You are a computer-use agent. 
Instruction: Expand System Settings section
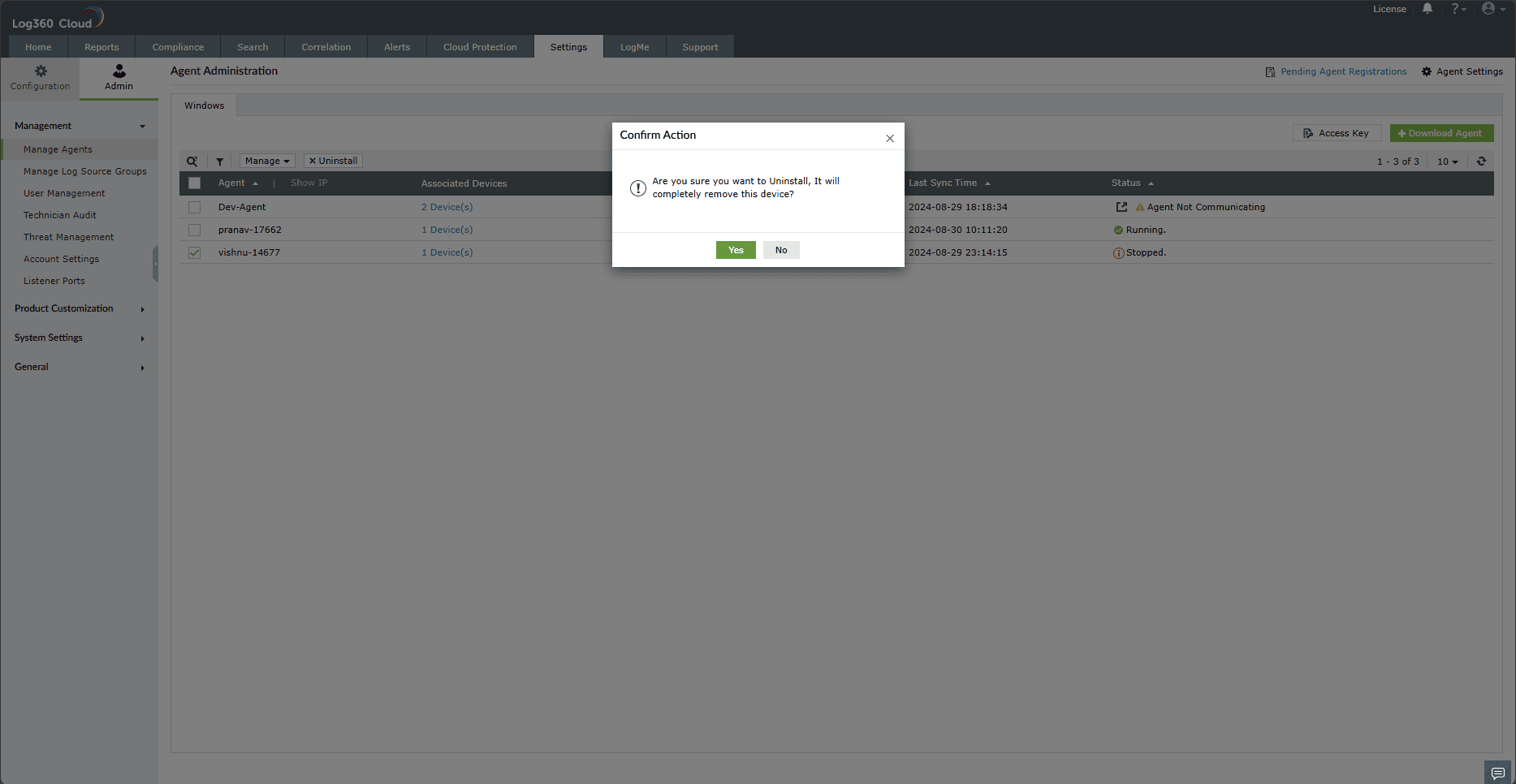80,338
